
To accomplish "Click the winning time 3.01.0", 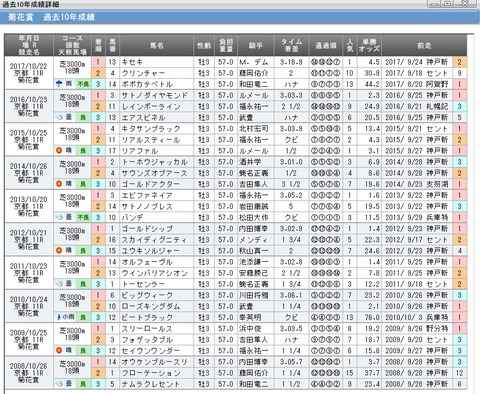I will [291, 162].
